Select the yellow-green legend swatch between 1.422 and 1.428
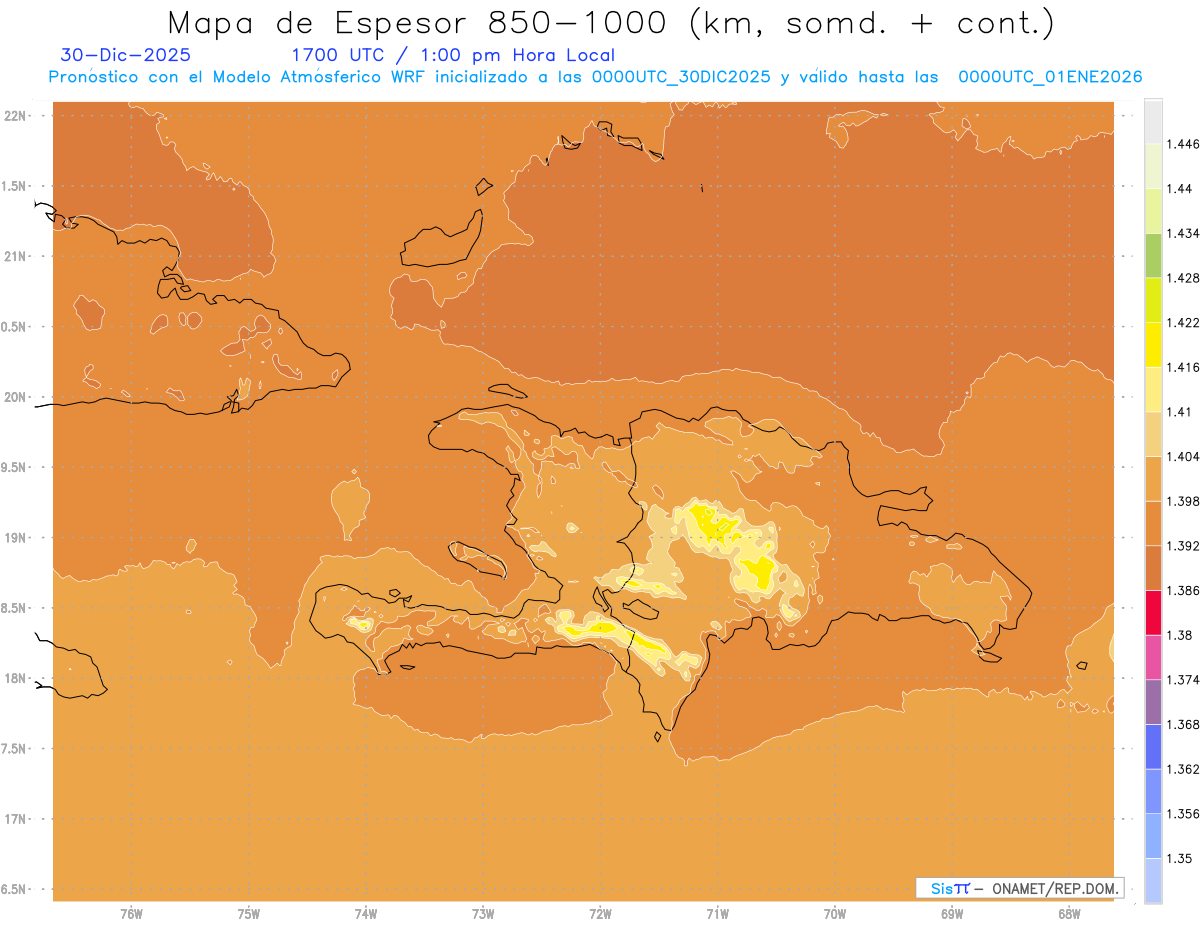Image resolution: width=1200 pixels, height=927 pixels. pos(1153,300)
